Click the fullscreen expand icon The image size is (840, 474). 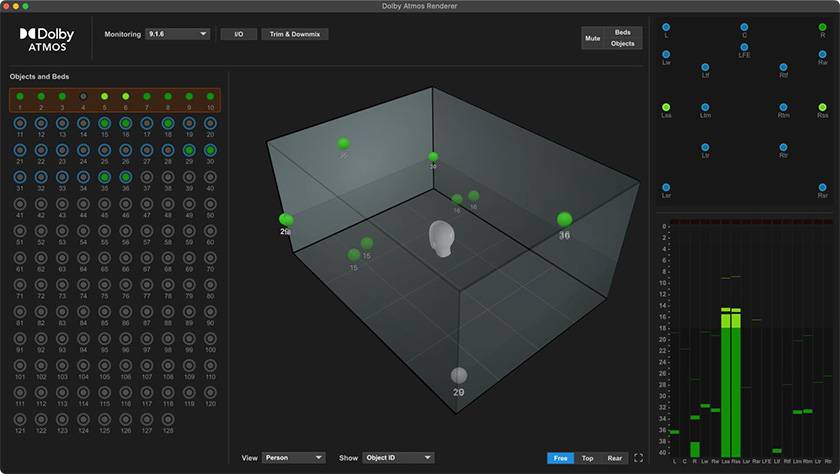tap(639, 458)
